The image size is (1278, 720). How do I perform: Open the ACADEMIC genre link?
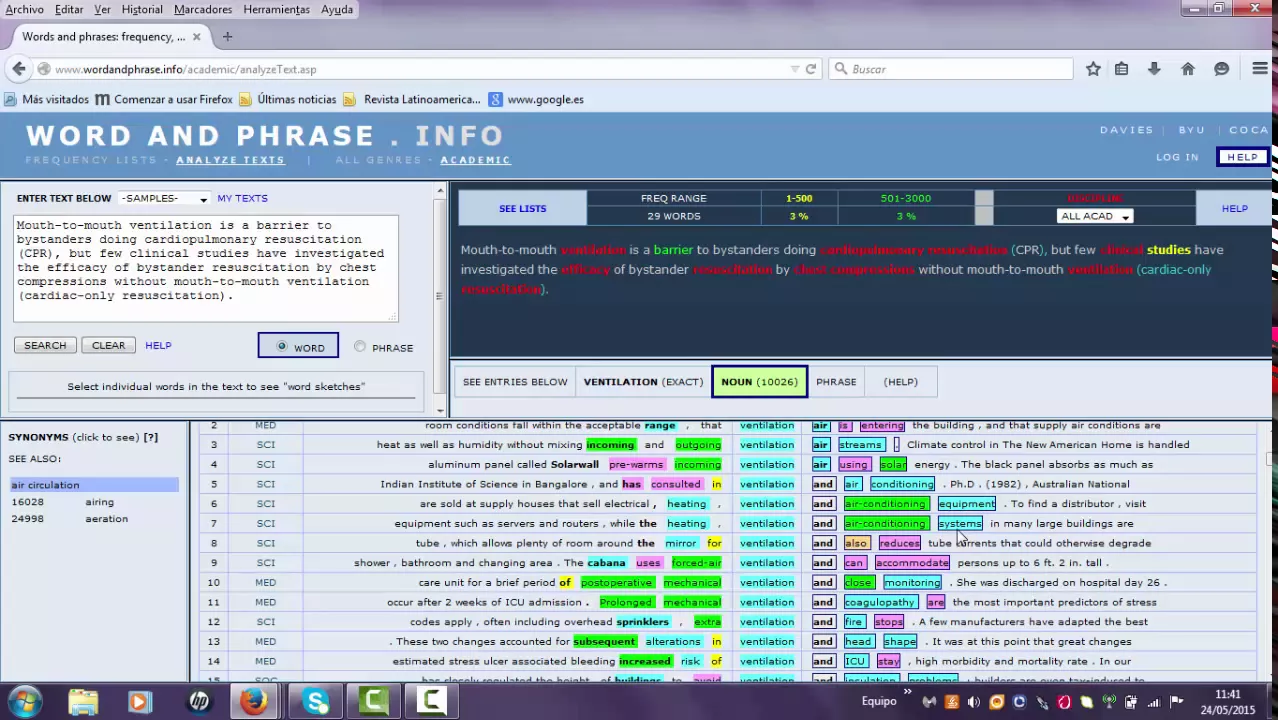pyautogui.click(x=475, y=160)
